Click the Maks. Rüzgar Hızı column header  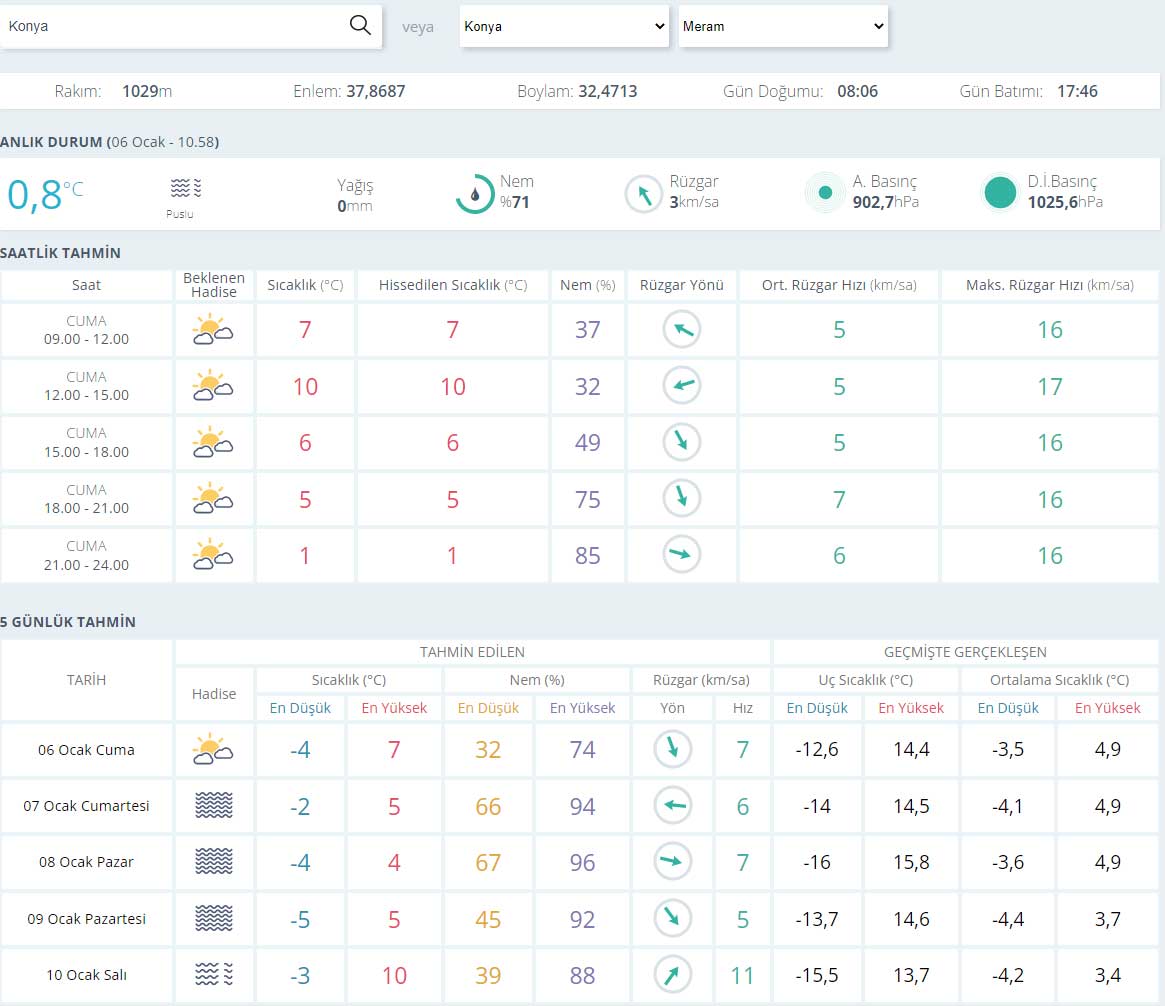click(x=1050, y=285)
